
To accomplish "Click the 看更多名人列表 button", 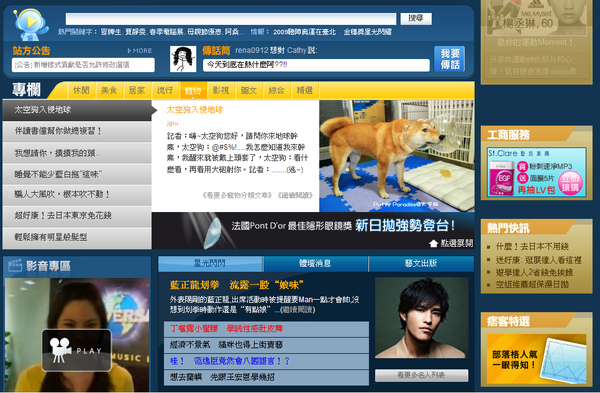I will point(421,375).
